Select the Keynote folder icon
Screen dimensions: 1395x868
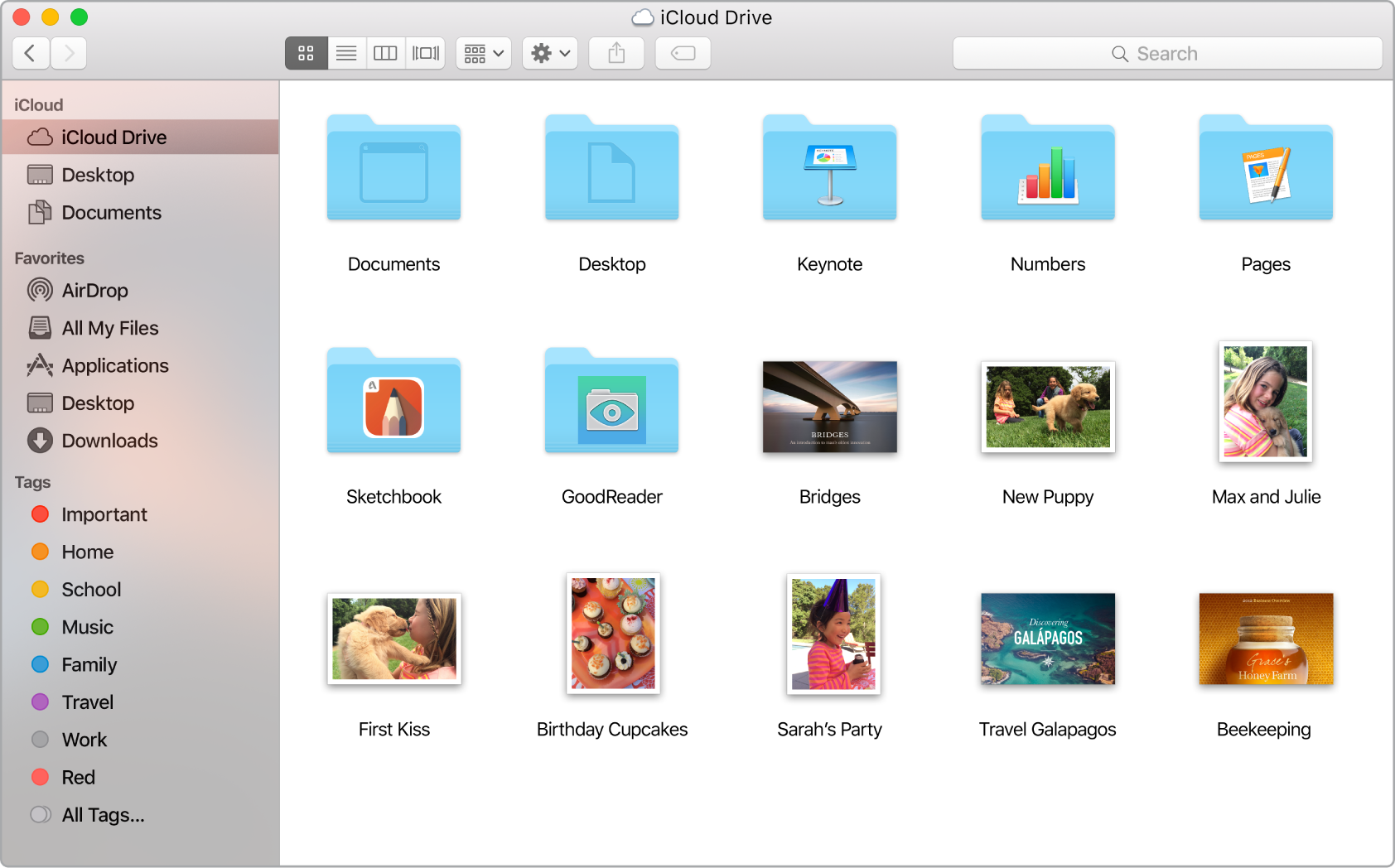coord(830,168)
